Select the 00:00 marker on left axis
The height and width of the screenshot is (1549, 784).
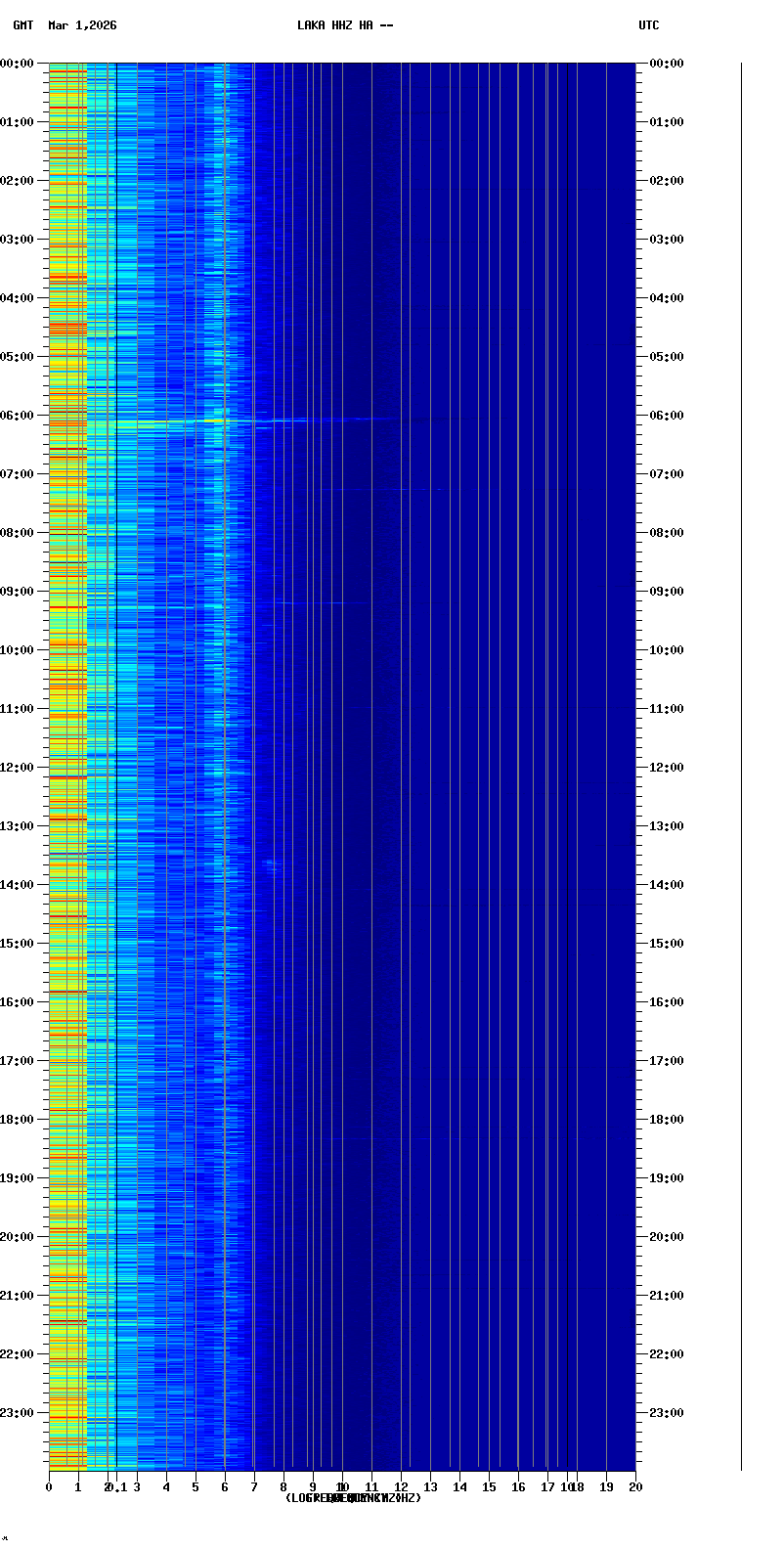pyautogui.click(x=18, y=64)
